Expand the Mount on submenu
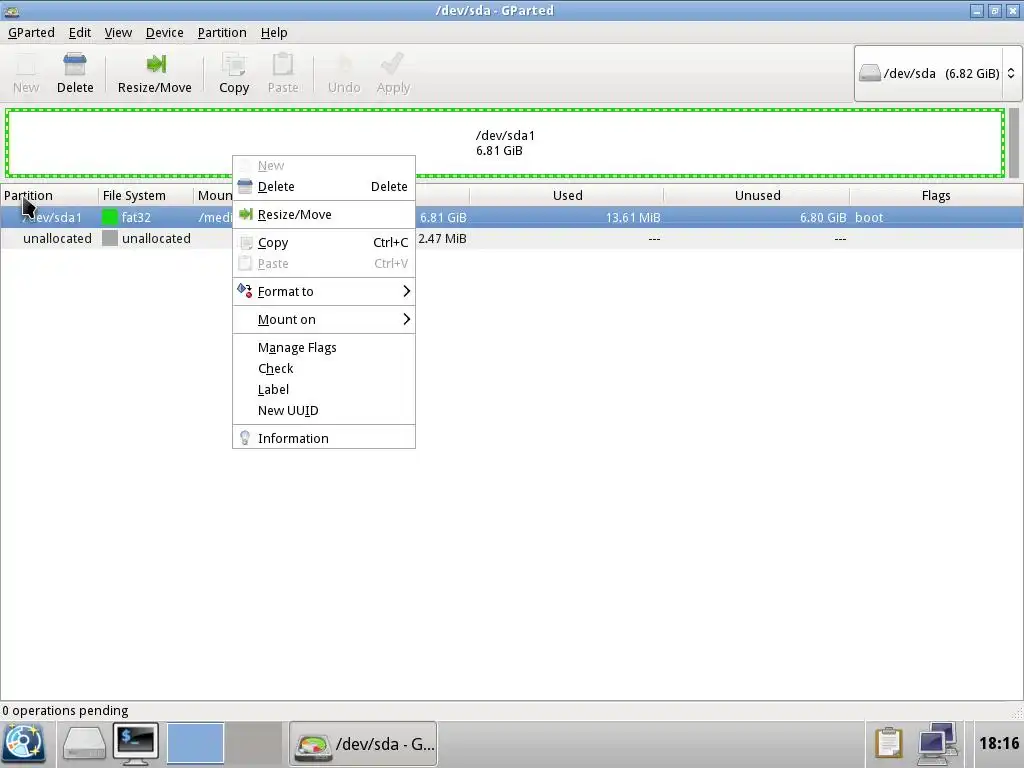Screen dimensions: 1024x768 [x=324, y=320]
